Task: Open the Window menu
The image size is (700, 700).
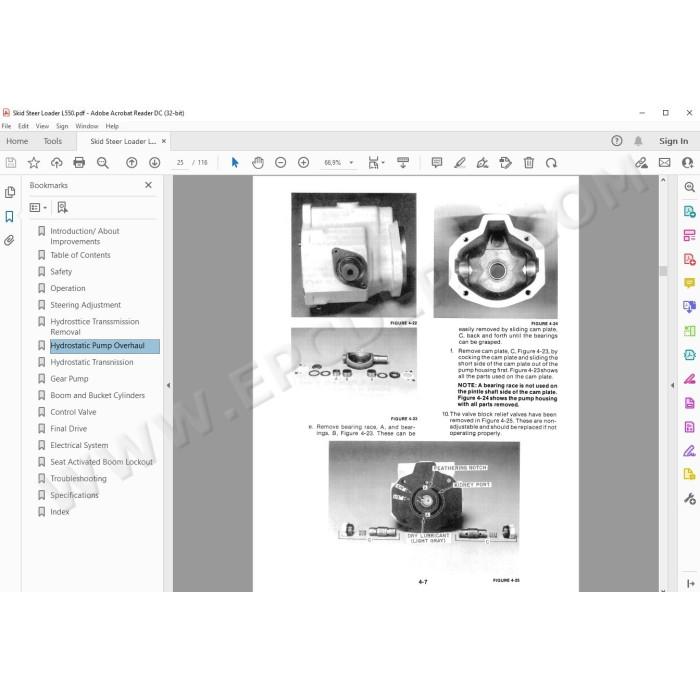Action: 87,126
